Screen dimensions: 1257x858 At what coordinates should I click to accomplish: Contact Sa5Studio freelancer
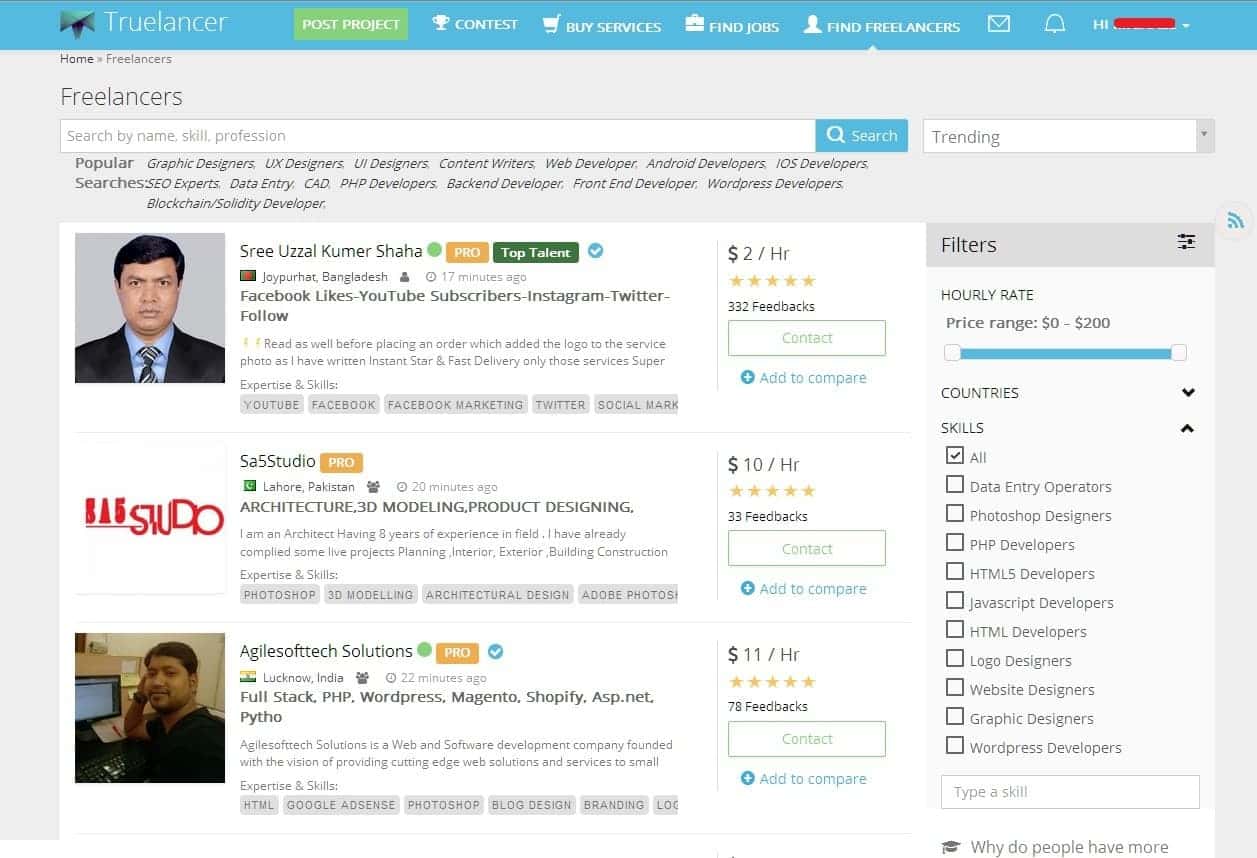807,548
